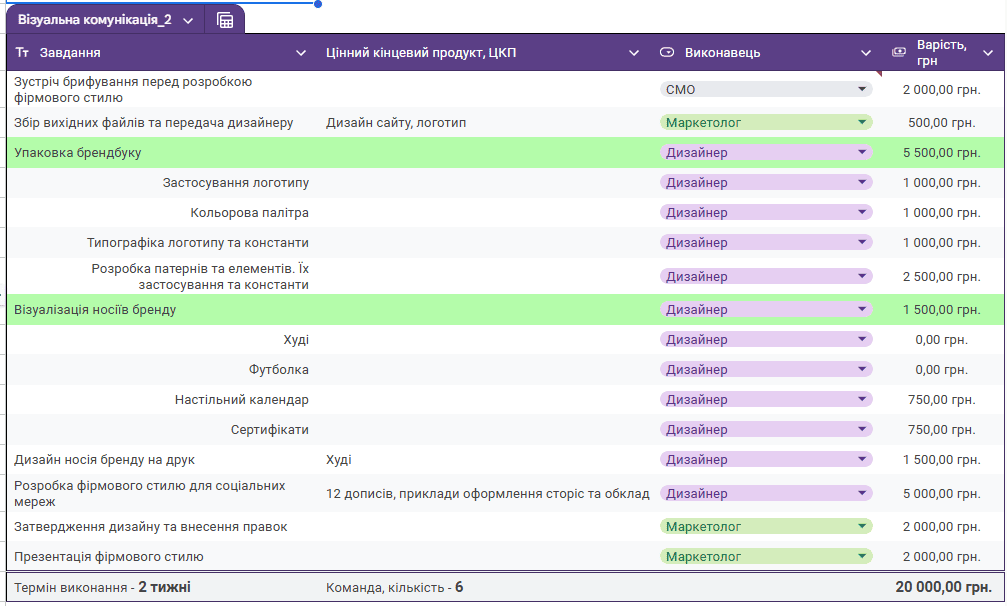Select the Упаковка брендбуку cell
1007x606 pixels.
click(163, 152)
